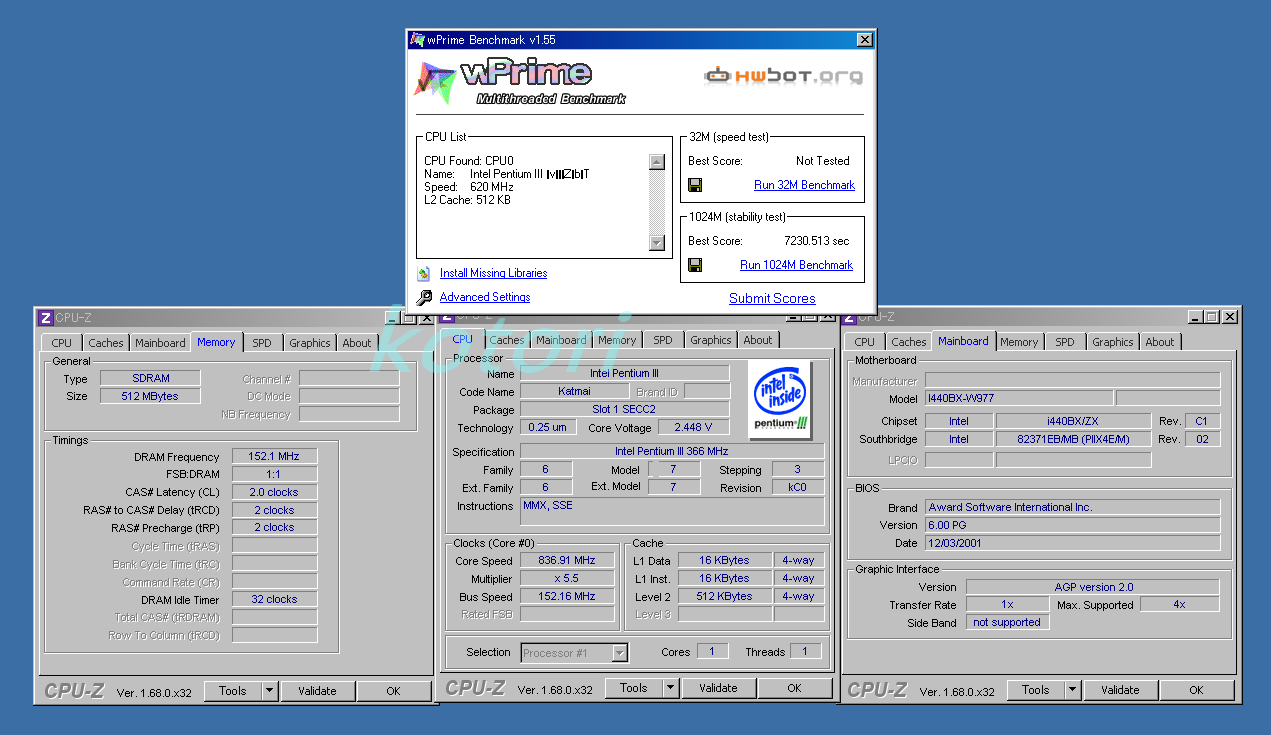Close the Memory CPU-Z window
The width and height of the screenshot is (1271, 735).
point(426,317)
